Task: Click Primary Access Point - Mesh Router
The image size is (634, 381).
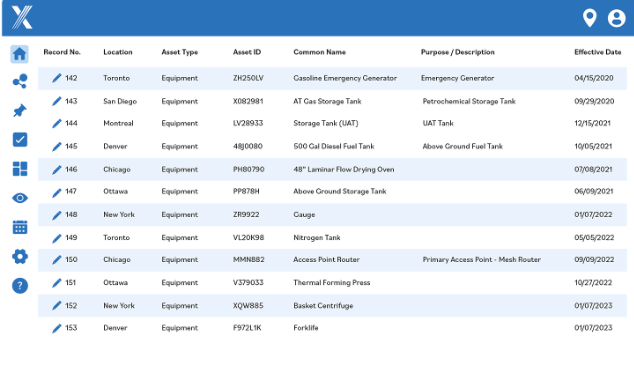Action: 482,260
